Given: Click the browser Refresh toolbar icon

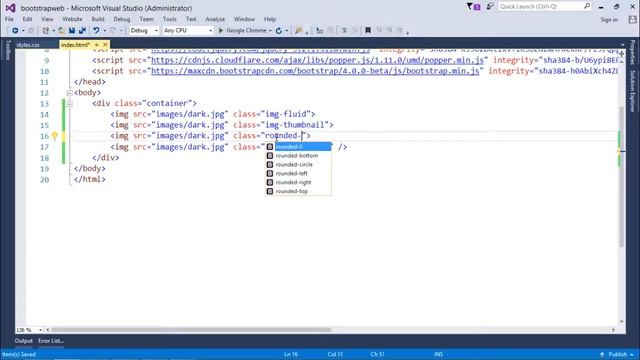Looking at the screenshot, I should click(x=279, y=31).
